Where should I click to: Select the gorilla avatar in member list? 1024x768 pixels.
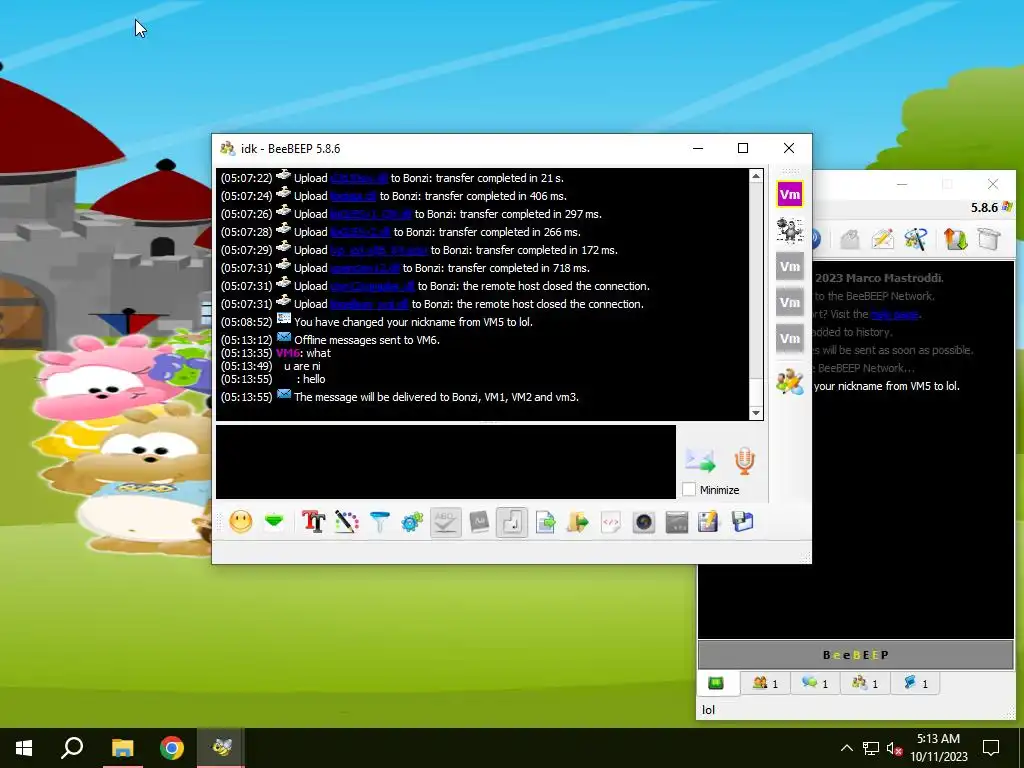point(790,230)
